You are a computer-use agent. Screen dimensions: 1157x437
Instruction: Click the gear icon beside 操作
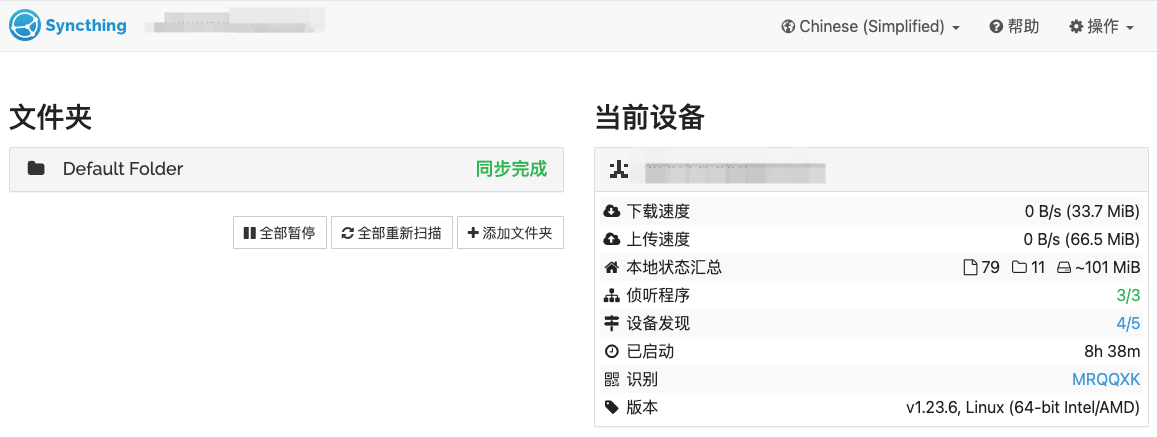[x=1076, y=27]
